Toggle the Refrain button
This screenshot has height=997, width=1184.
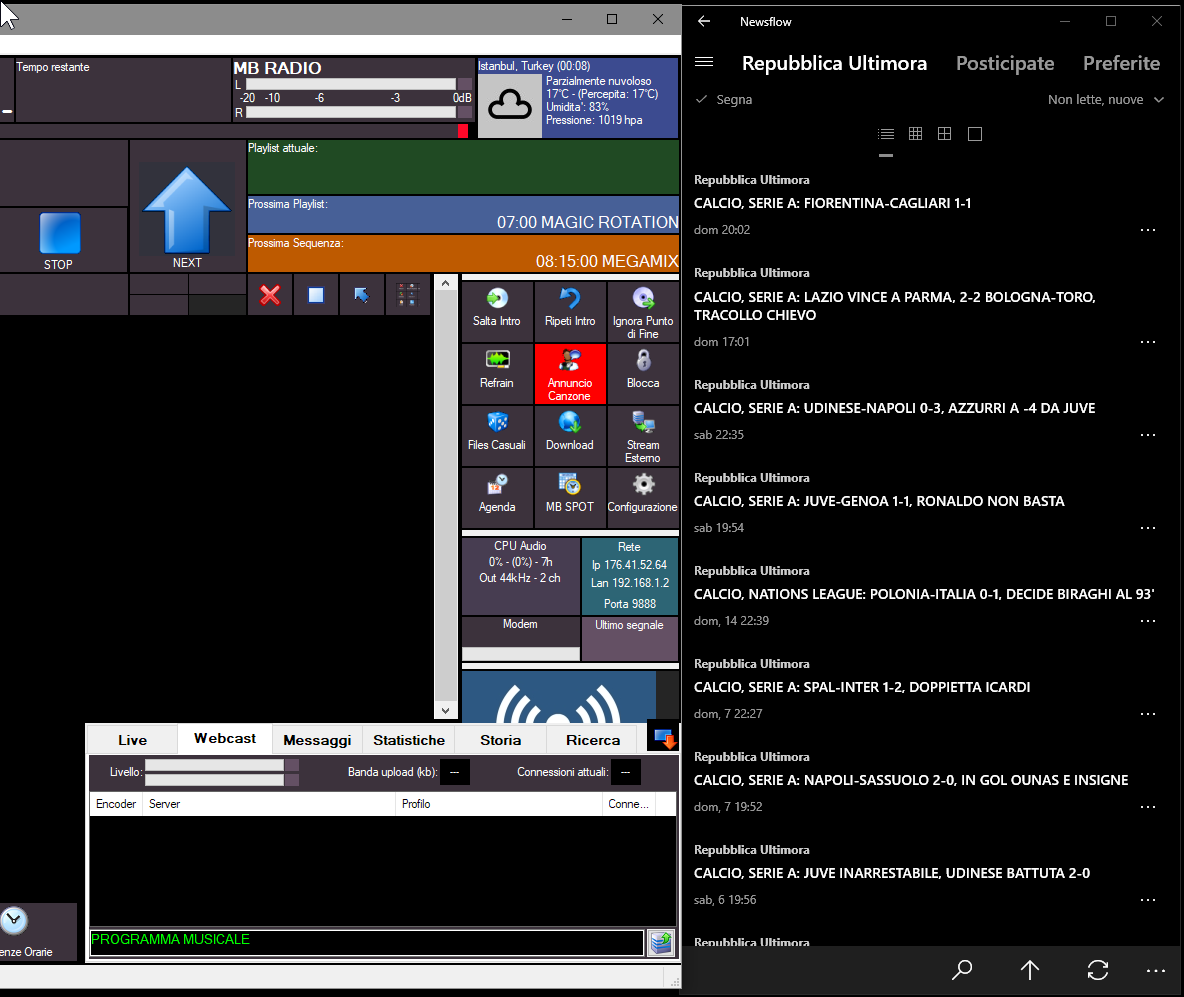[497, 373]
